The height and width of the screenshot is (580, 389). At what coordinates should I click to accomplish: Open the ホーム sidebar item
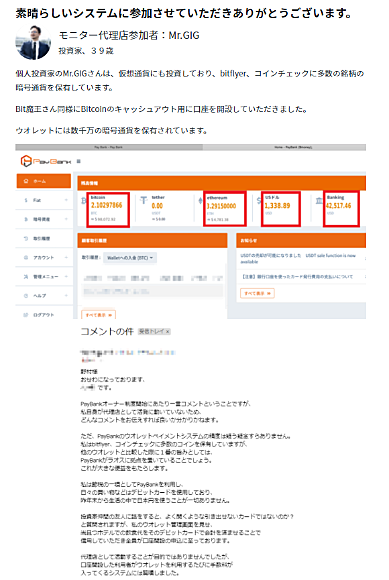point(44,181)
